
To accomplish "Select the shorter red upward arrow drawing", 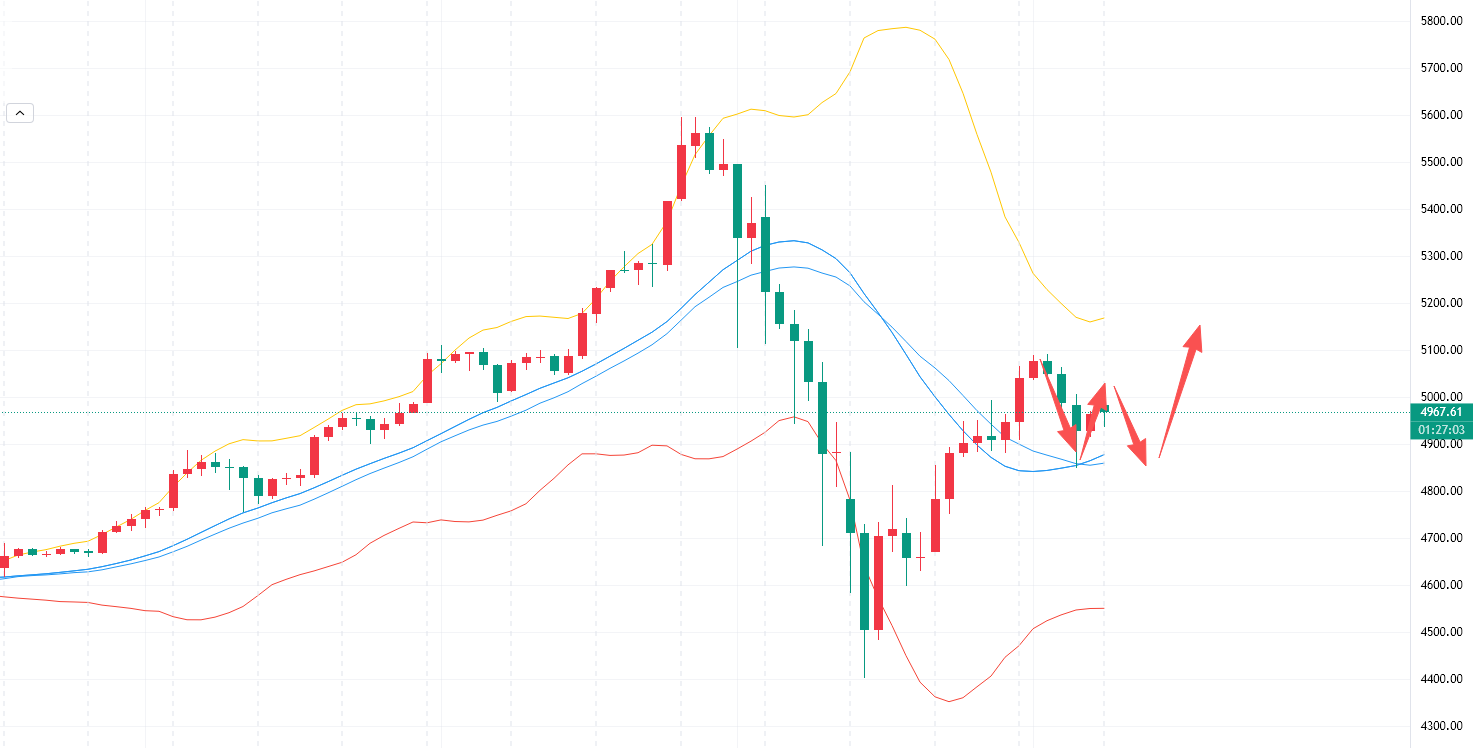I will coord(1092,418).
